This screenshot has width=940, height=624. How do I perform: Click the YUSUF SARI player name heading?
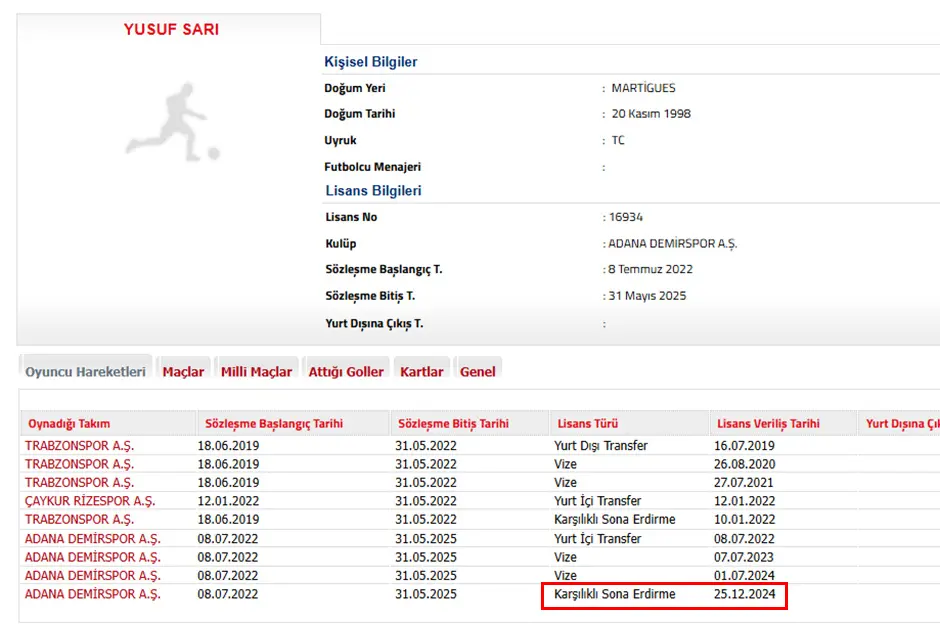171,29
